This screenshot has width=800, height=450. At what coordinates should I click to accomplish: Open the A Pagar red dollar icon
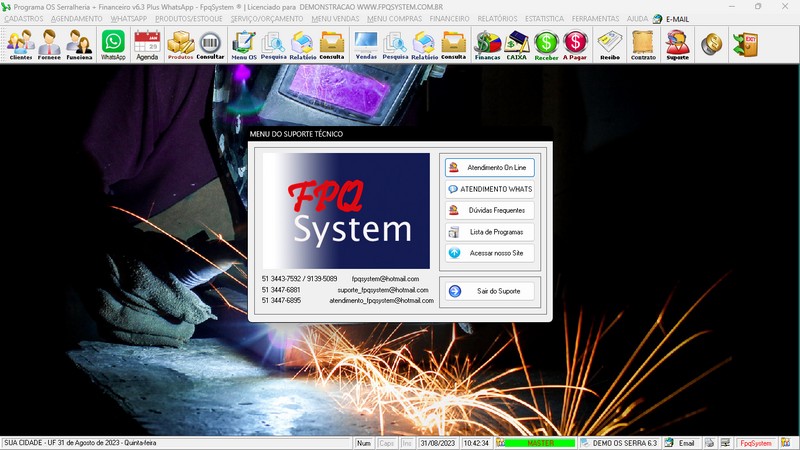pyautogui.click(x=575, y=44)
